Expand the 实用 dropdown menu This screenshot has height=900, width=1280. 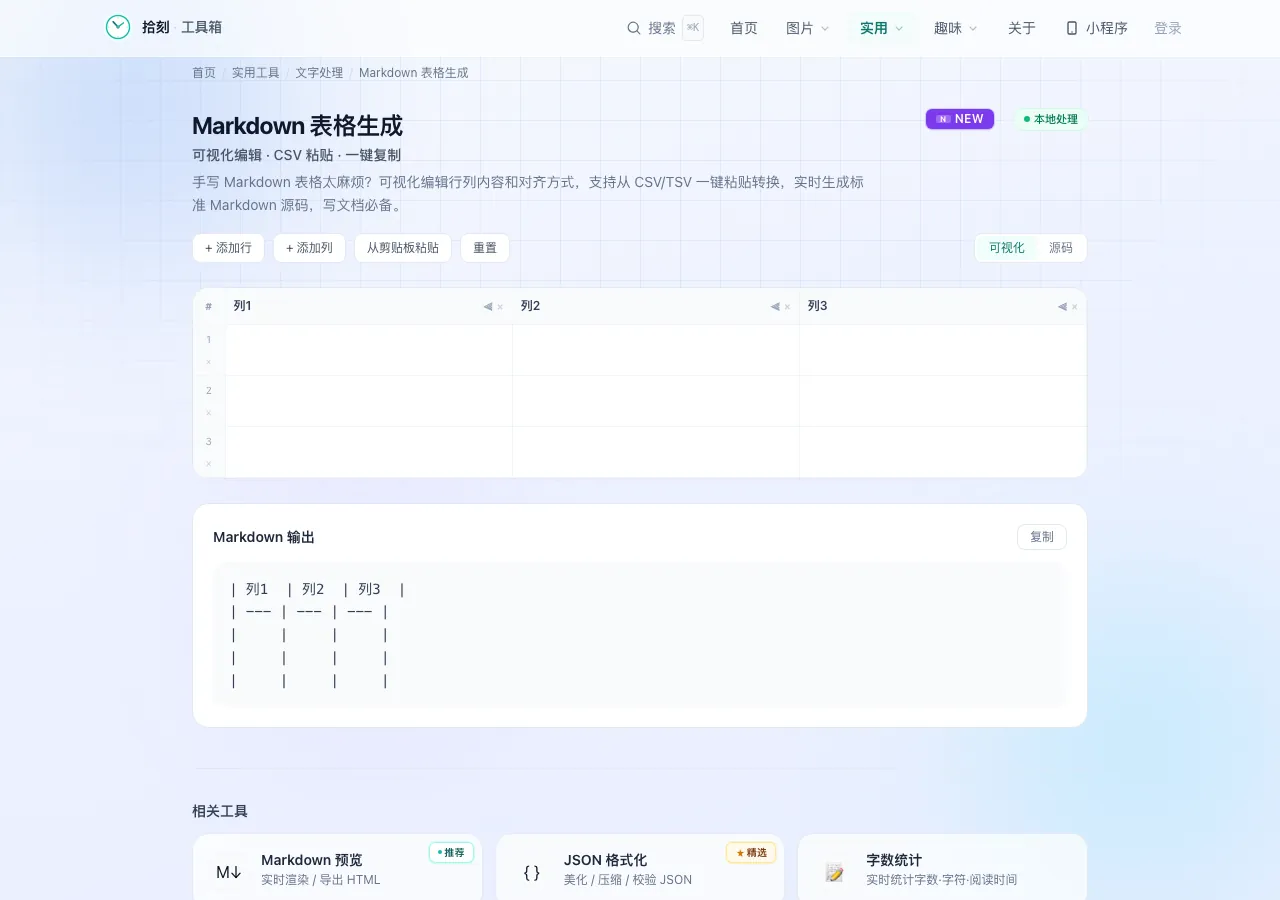pos(882,28)
